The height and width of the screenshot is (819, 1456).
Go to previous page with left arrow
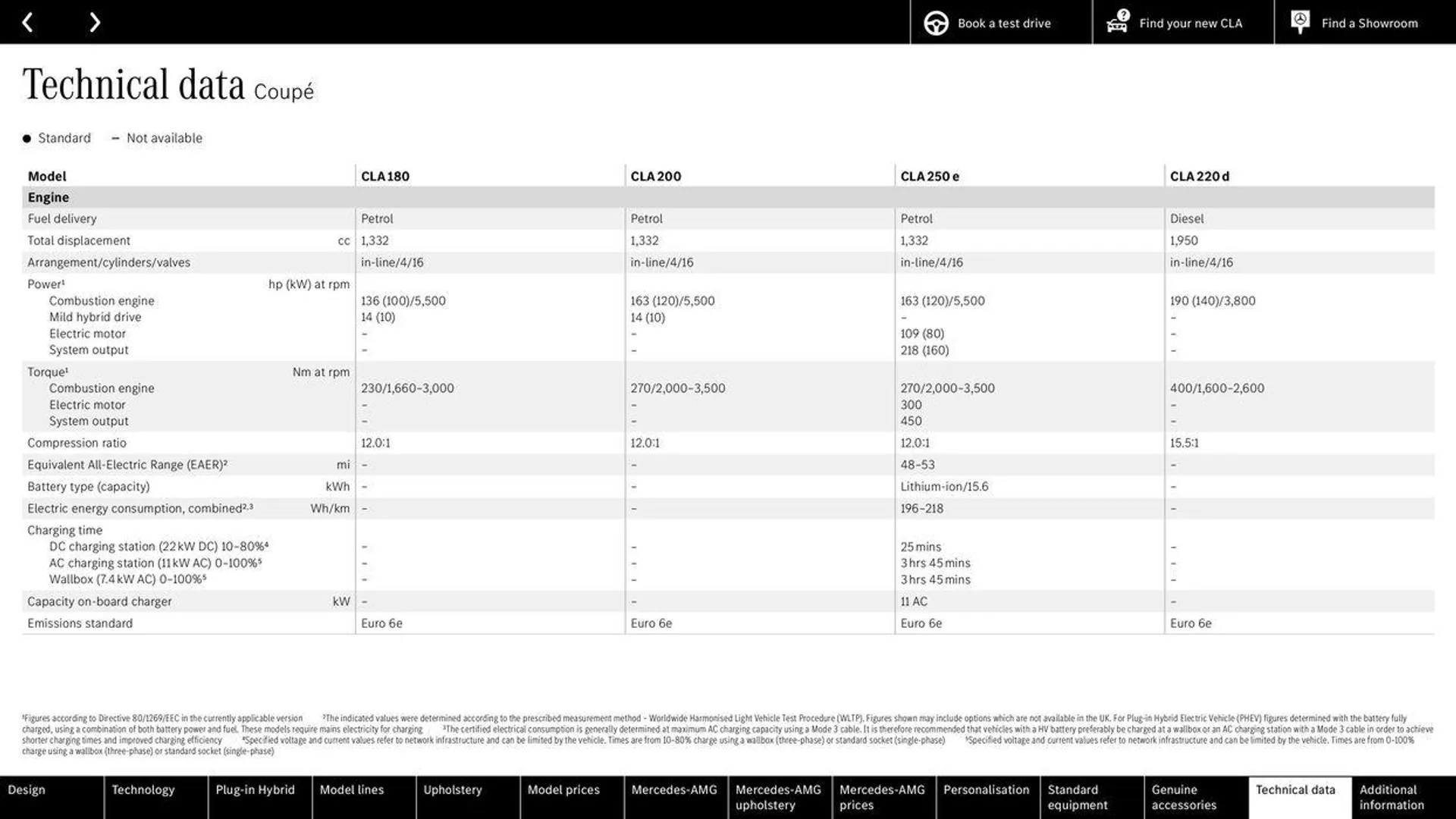pyautogui.click(x=27, y=23)
